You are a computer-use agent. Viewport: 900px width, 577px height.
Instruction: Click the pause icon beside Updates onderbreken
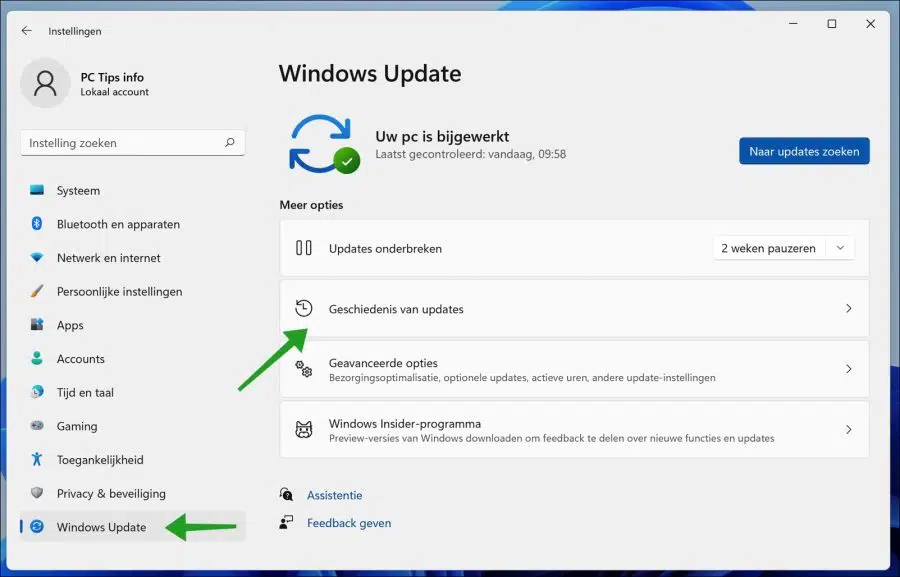coord(304,248)
